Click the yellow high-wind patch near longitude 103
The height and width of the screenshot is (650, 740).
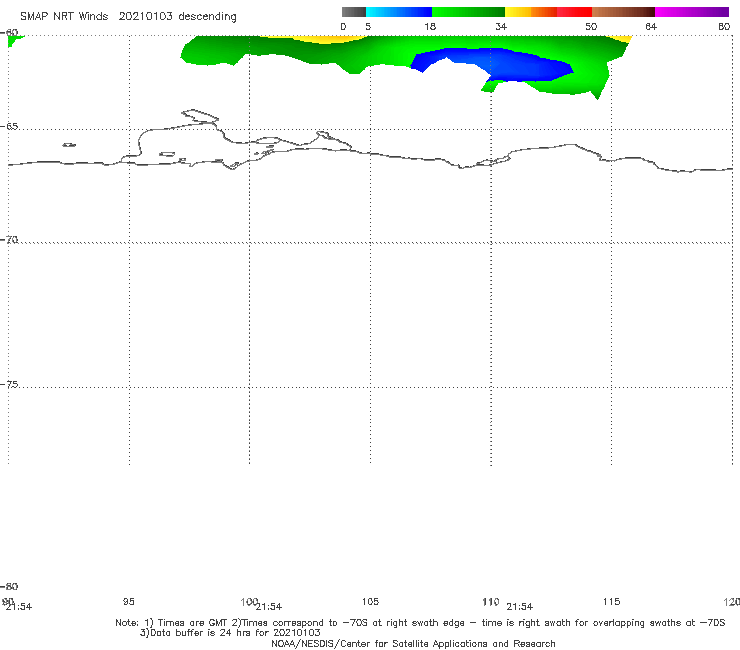tap(323, 39)
